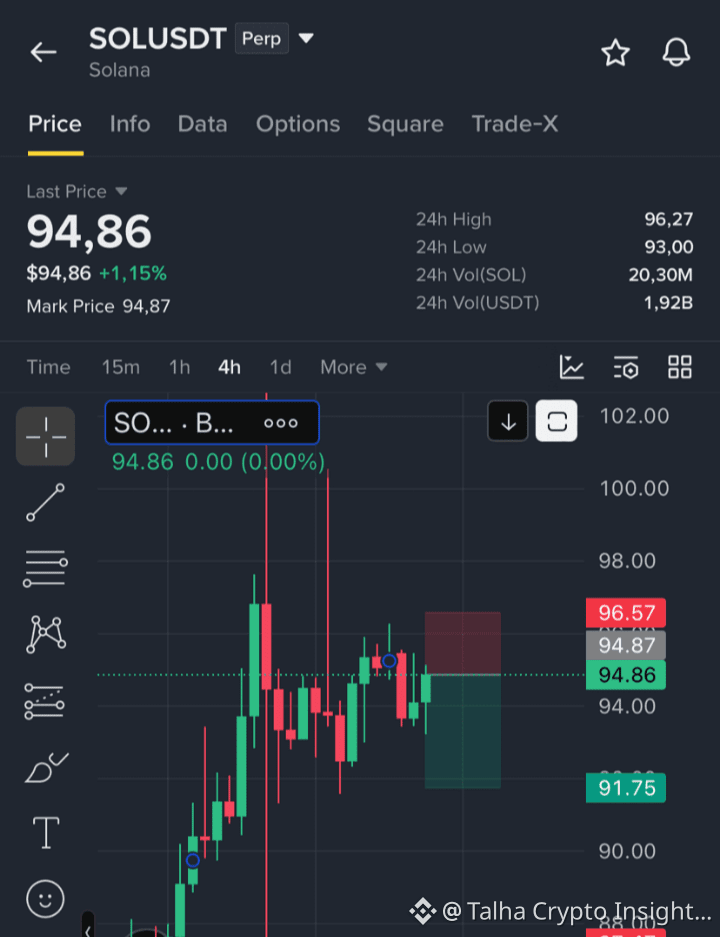Open price alert bell icon
The width and height of the screenshot is (720, 937).
pyautogui.click(x=676, y=52)
